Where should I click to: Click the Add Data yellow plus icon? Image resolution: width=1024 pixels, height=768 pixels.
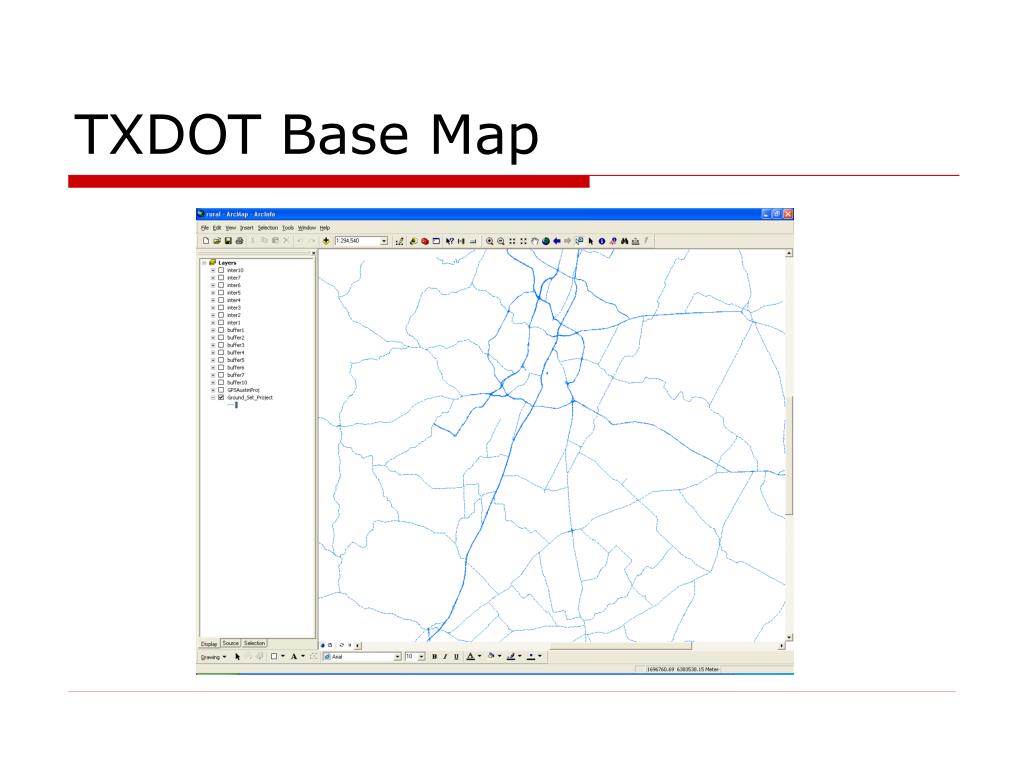326,241
